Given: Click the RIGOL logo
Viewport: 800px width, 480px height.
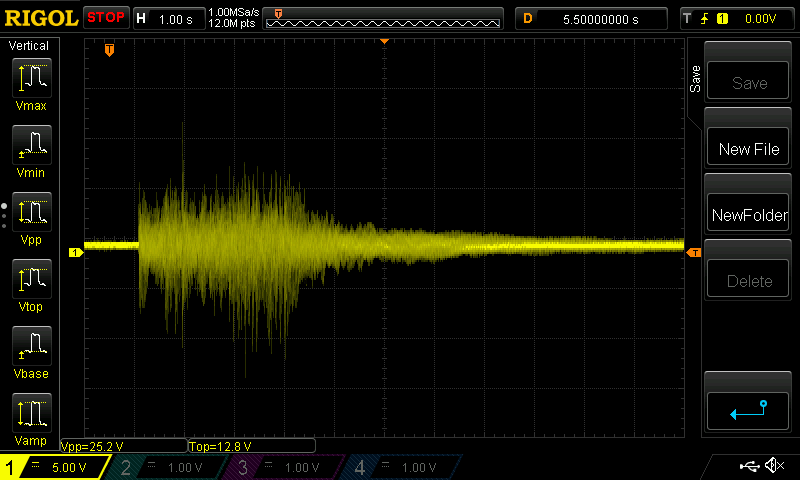Looking at the screenshot, I should tap(41, 18).
